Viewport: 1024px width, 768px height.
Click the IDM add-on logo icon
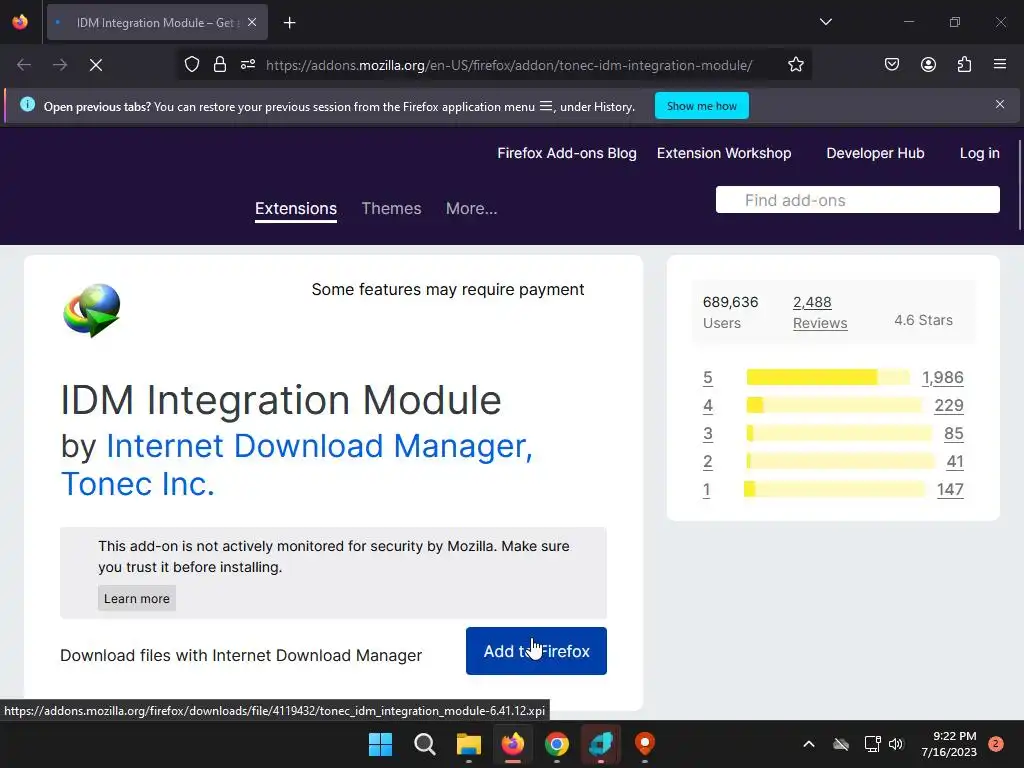(92, 310)
